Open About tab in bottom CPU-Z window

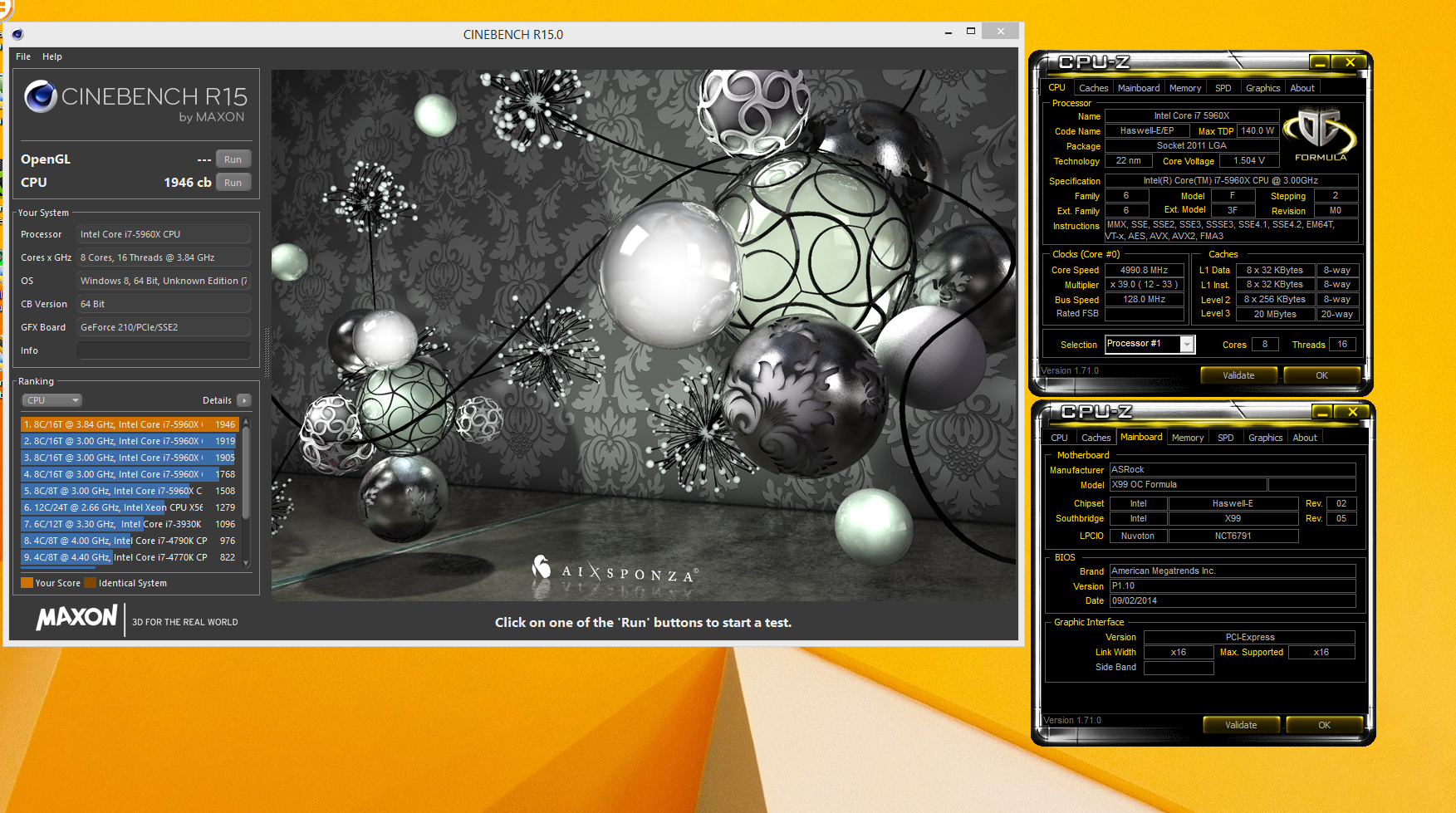(1305, 438)
